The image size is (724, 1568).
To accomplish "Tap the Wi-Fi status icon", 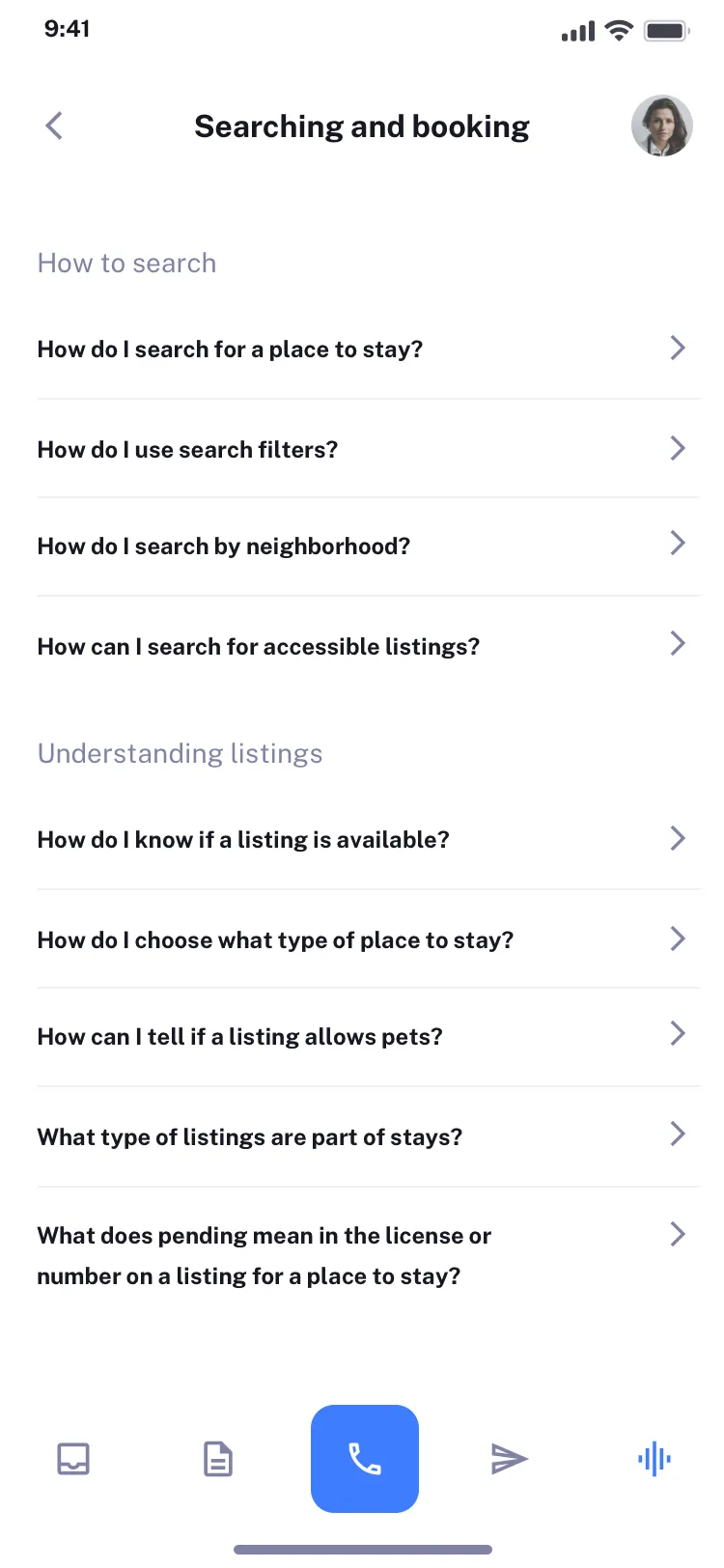I will 618,30.
